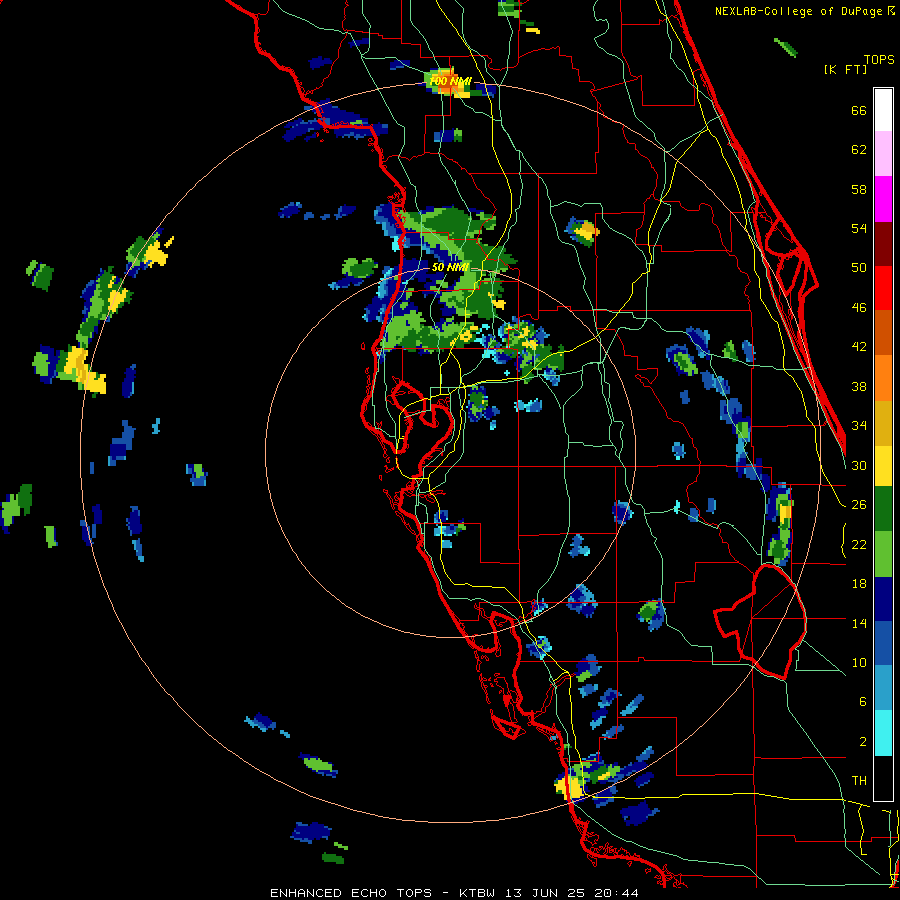Click the '54' legend value
This screenshot has height=900, width=900.
859,228
